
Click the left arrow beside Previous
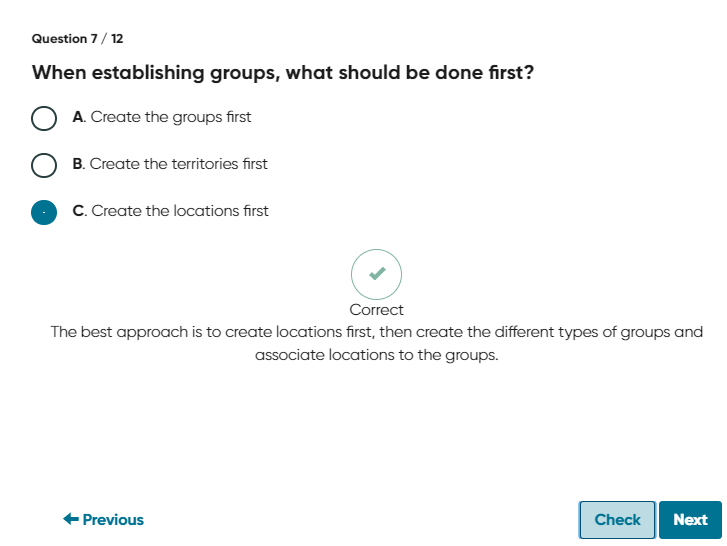click(71, 519)
